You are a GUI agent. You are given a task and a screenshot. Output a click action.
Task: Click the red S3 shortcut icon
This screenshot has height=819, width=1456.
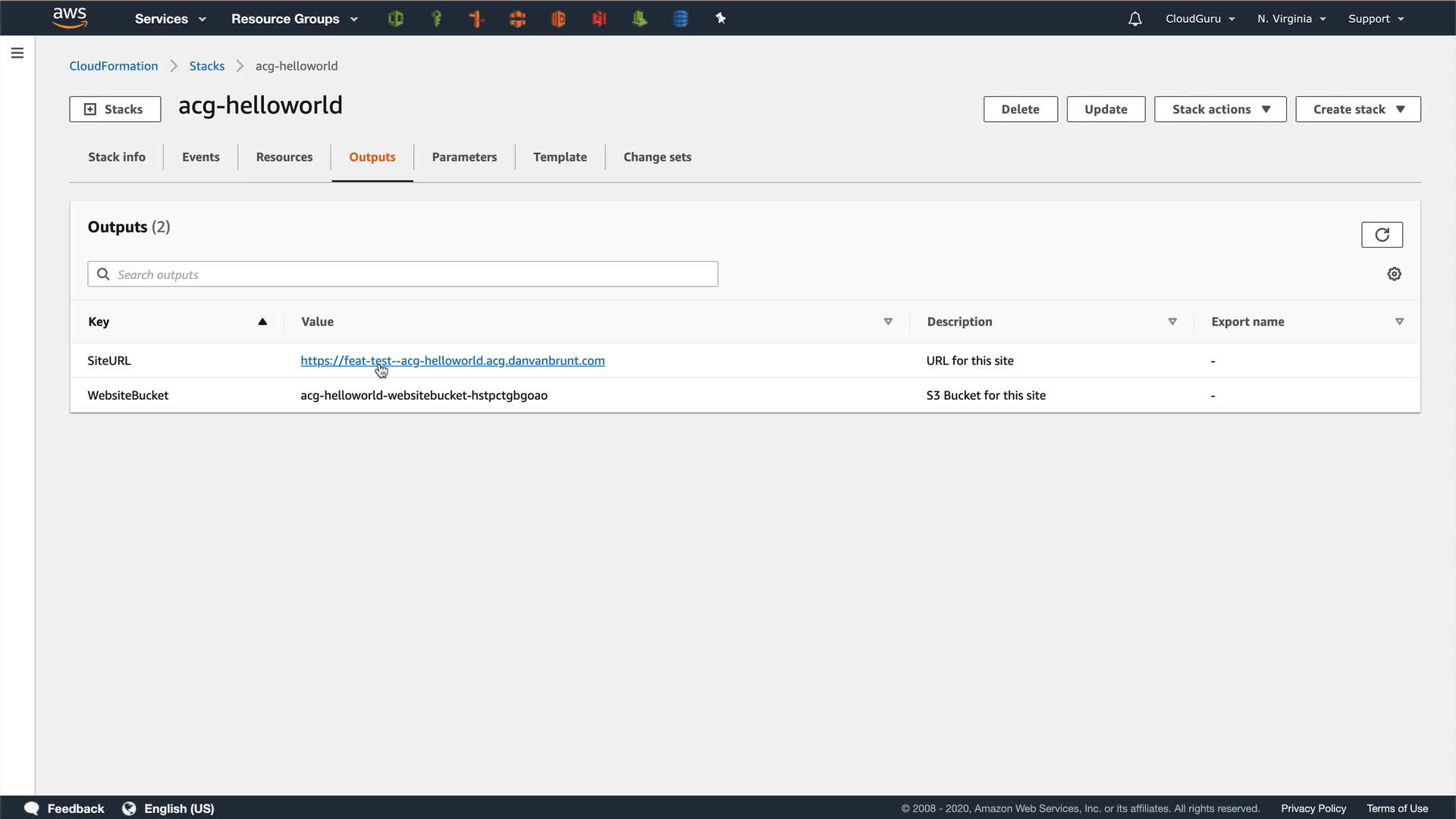coord(598,19)
